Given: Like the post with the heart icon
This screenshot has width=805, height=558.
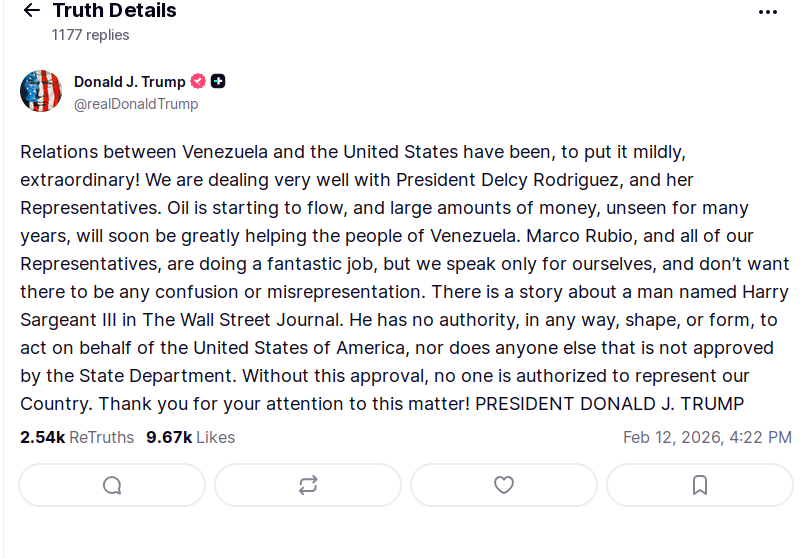Looking at the screenshot, I should (x=504, y=485).
